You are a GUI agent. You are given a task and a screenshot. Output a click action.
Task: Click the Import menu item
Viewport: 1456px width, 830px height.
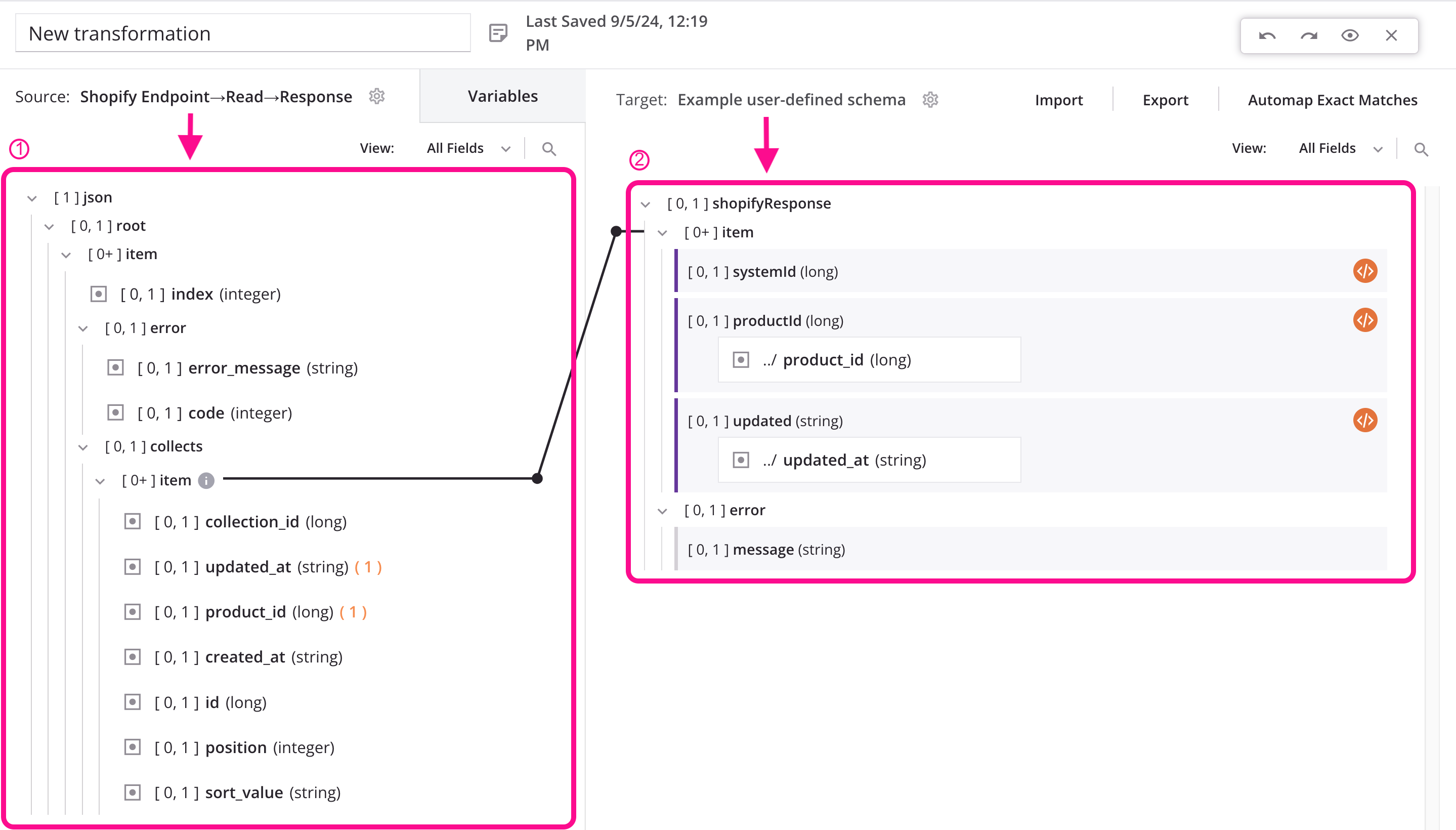[1058, 98]
